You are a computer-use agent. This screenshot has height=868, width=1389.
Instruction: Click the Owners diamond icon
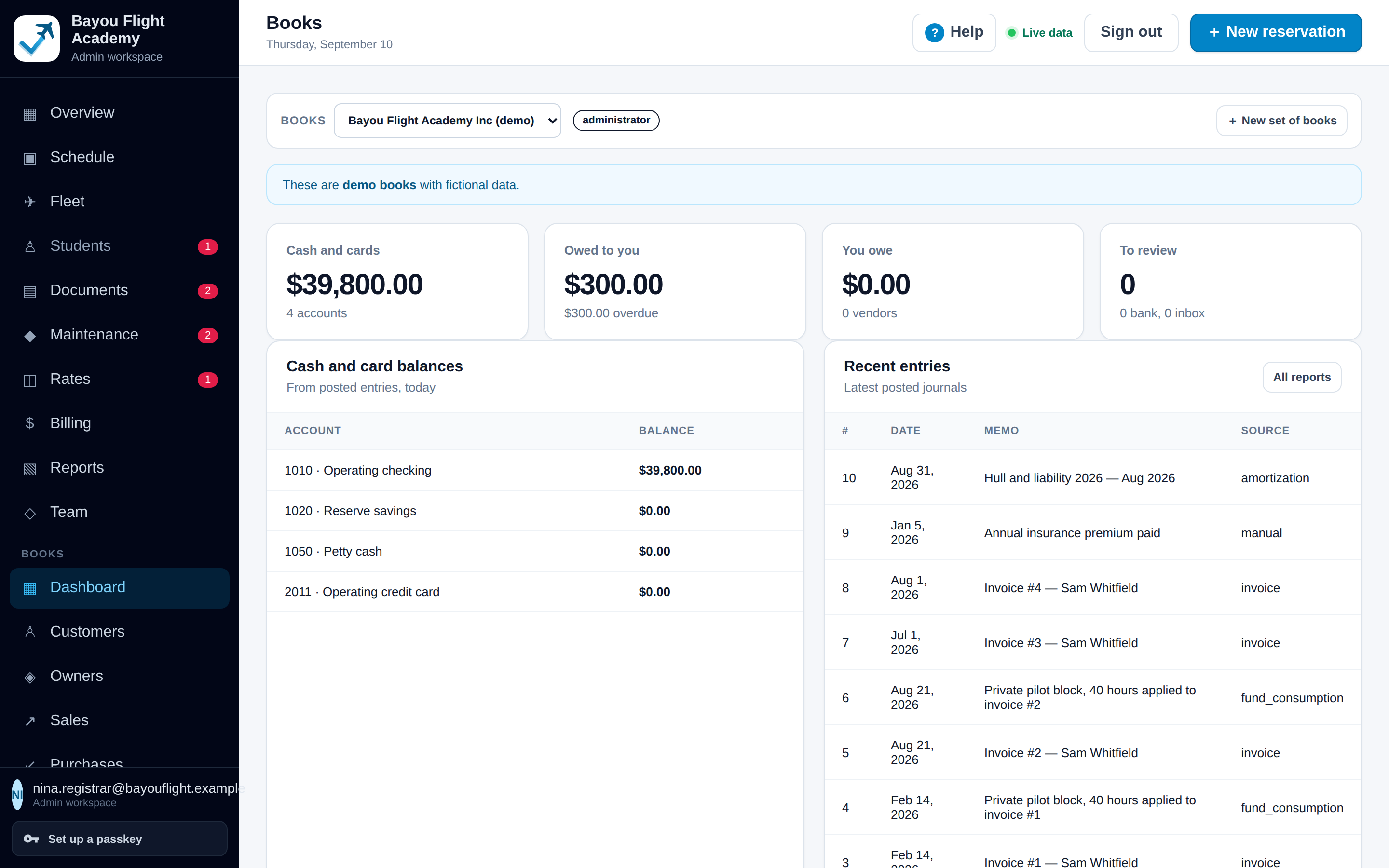[x=30, y=677]
